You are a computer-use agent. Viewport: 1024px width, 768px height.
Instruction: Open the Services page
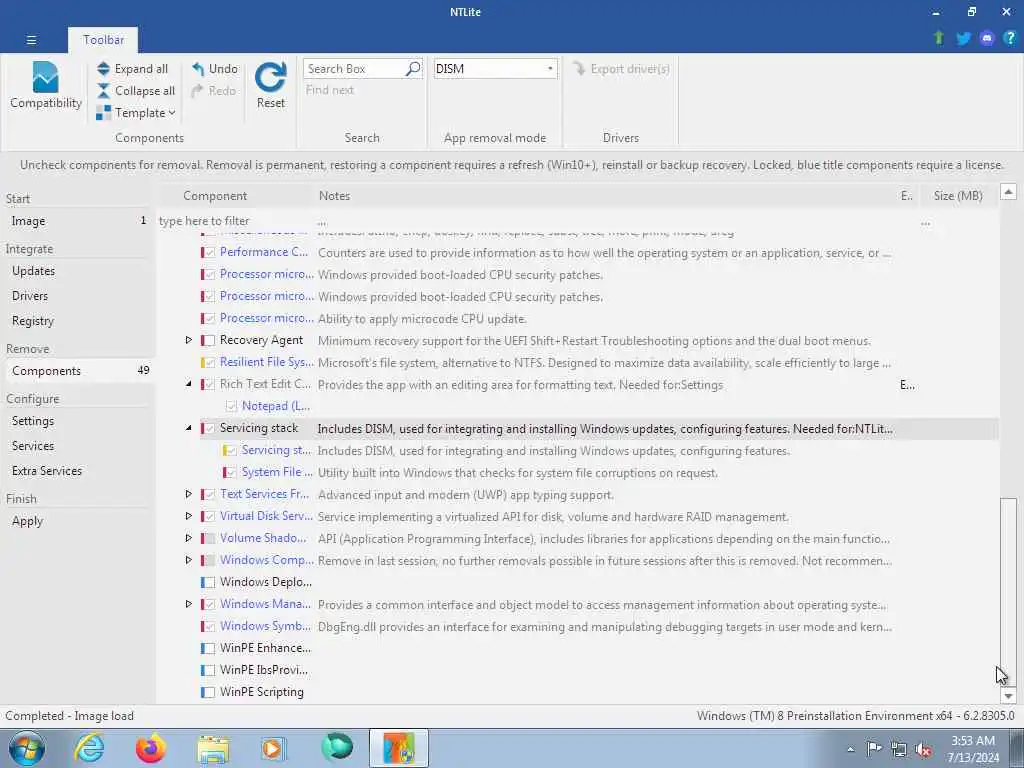click(77, 446)
